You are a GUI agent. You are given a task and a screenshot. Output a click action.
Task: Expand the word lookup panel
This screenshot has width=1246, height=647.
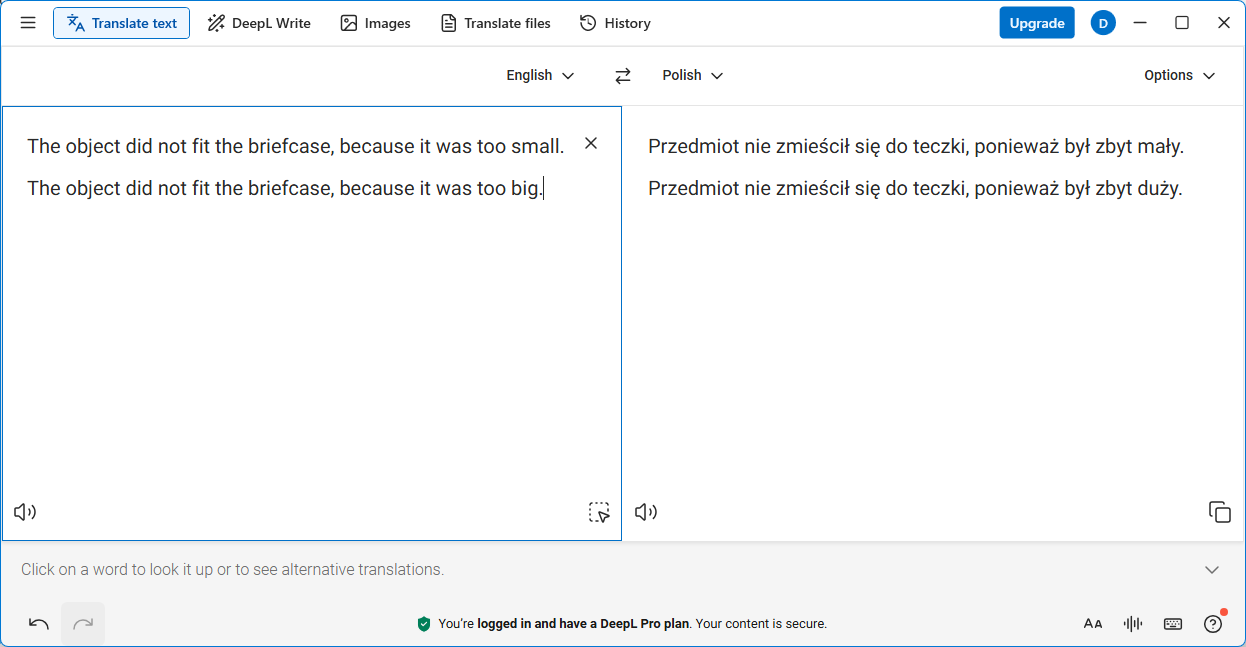tap(1212, 570)
